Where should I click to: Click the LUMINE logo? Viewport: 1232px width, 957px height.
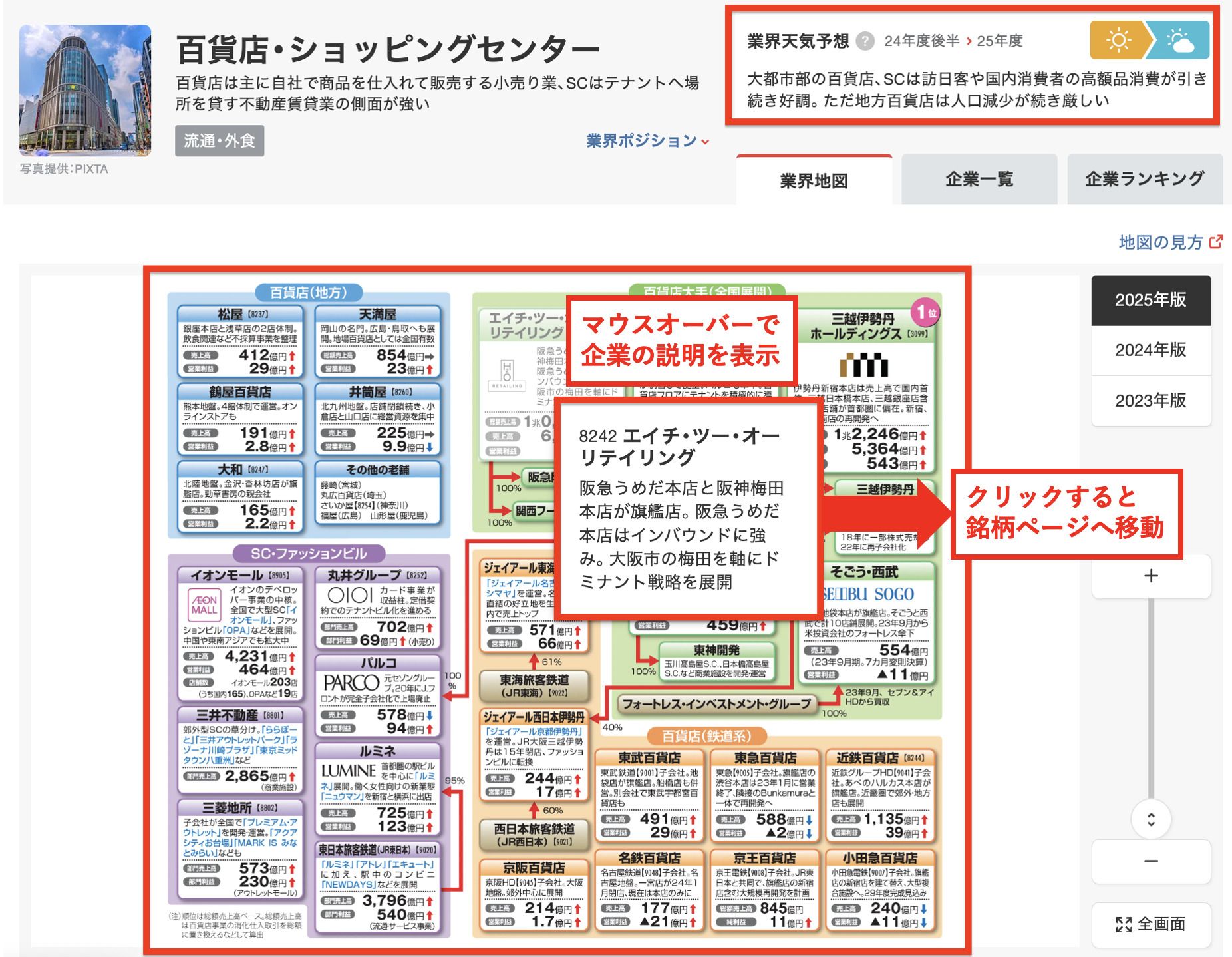348,771
